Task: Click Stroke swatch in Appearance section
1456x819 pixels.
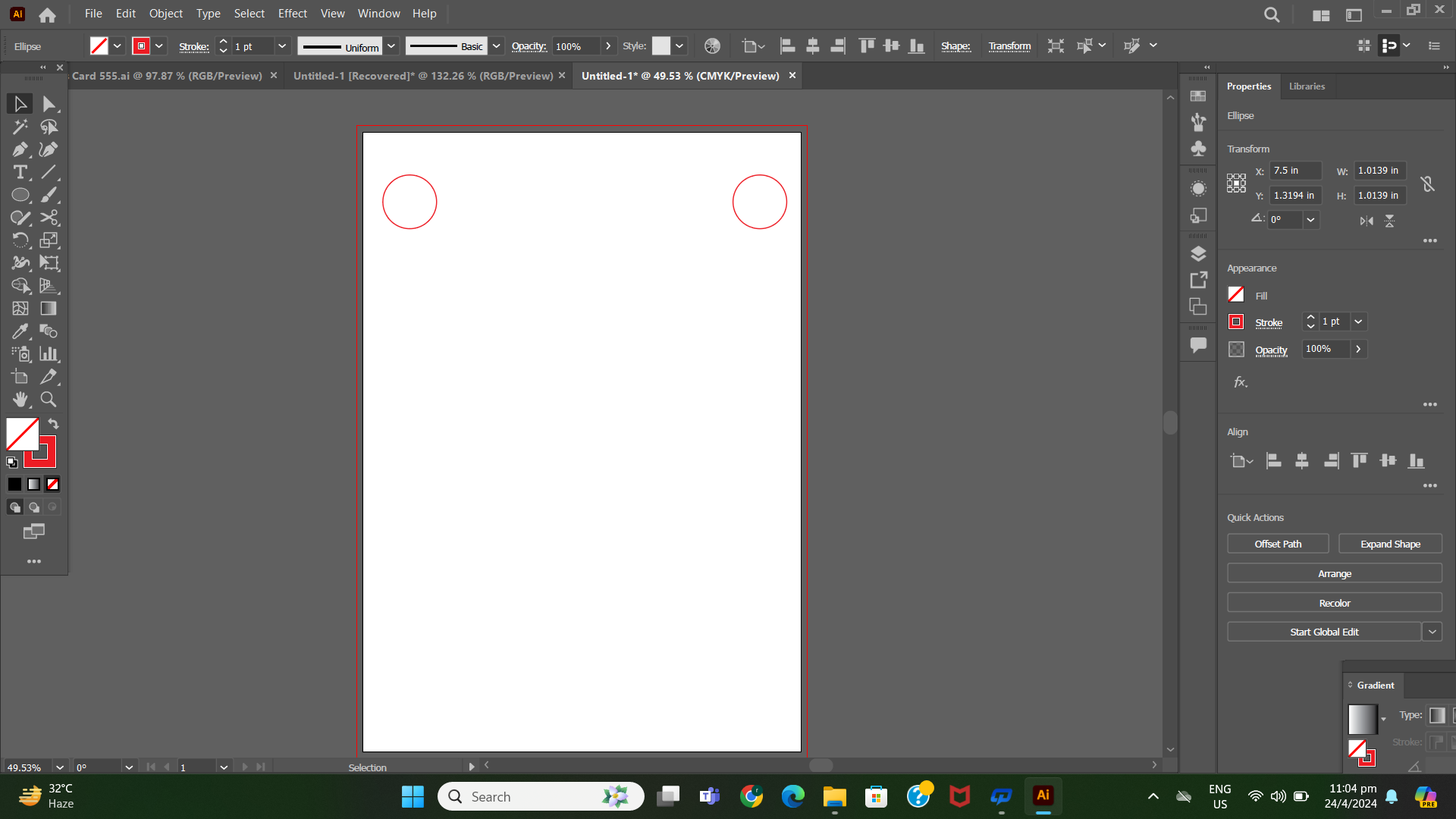Action: (x=1236, y=322)
